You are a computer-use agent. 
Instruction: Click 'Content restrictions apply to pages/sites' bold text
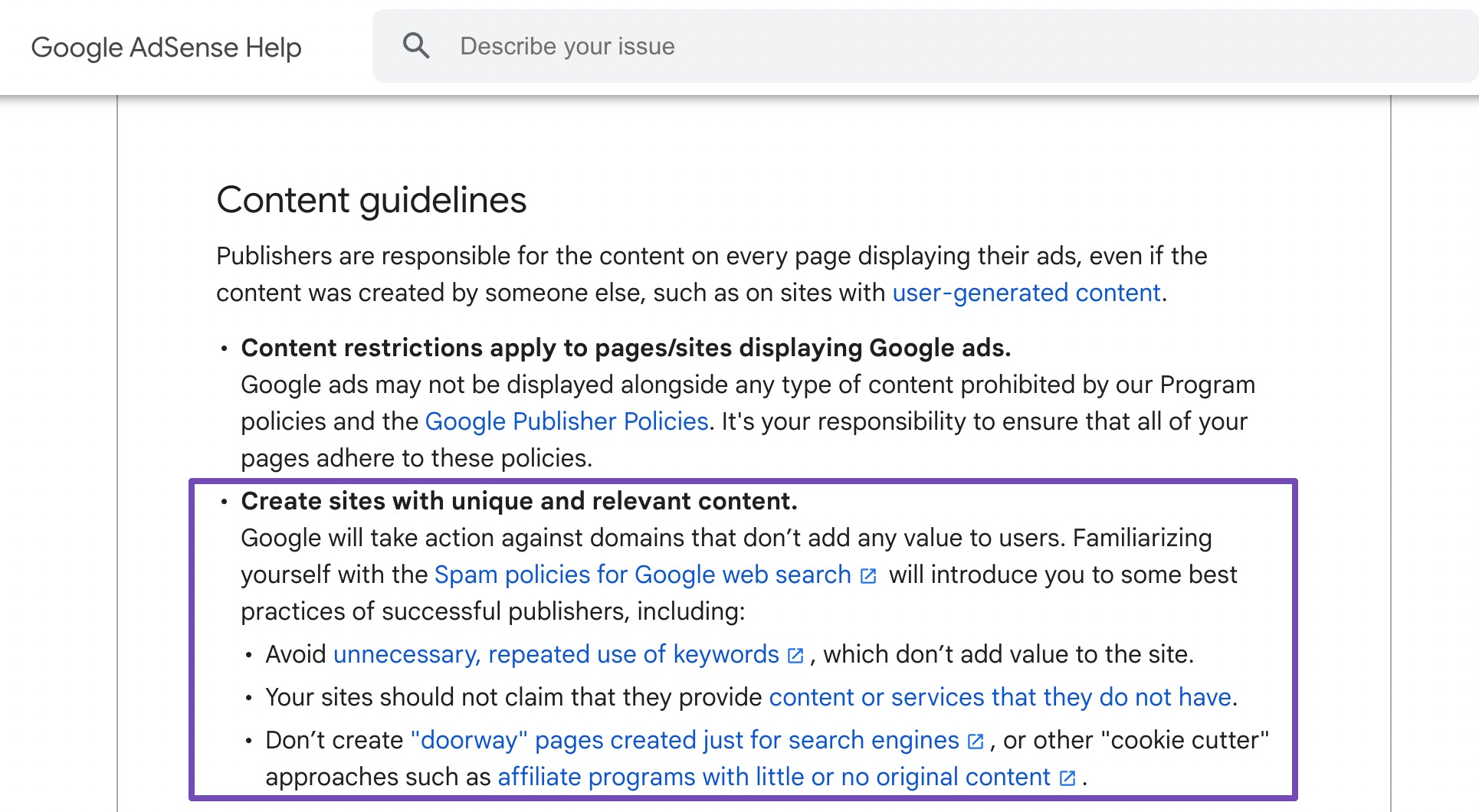(x=626, y=348)
